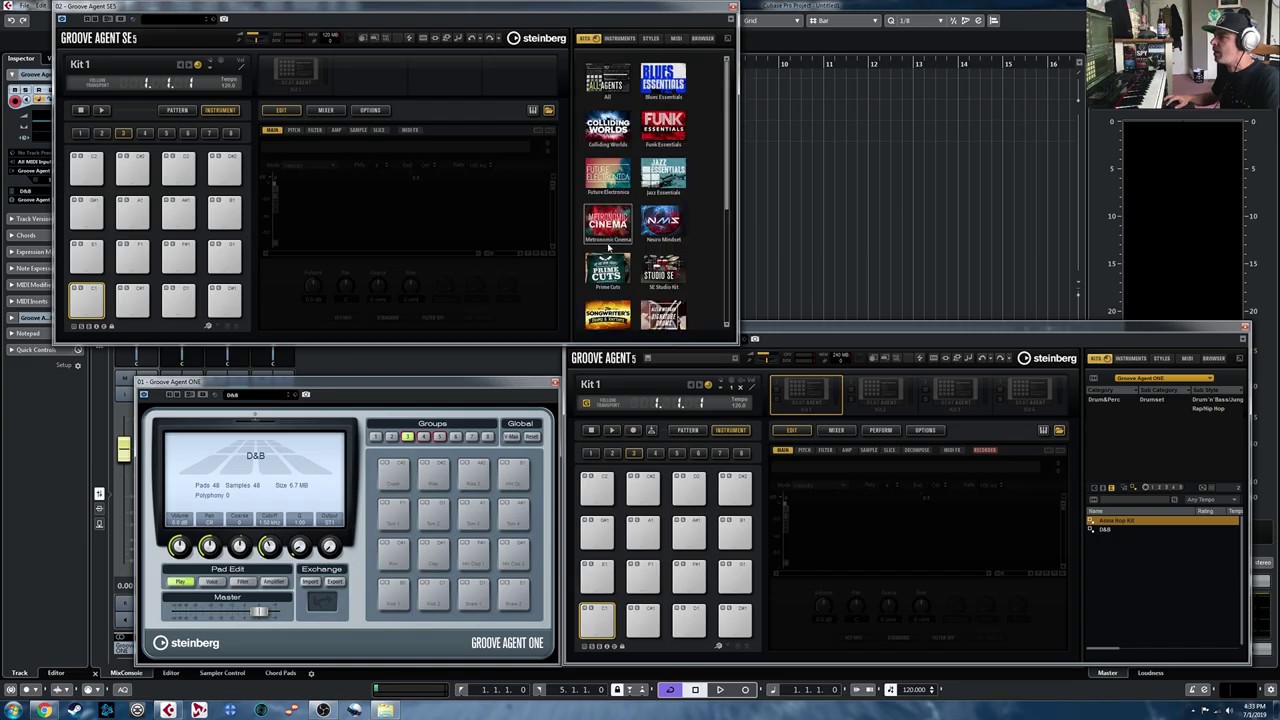The height and width of the screenshot is (720, 1280).
Task: Open the Sampler Control lower zone tab
Action: (x=222, y=673)
